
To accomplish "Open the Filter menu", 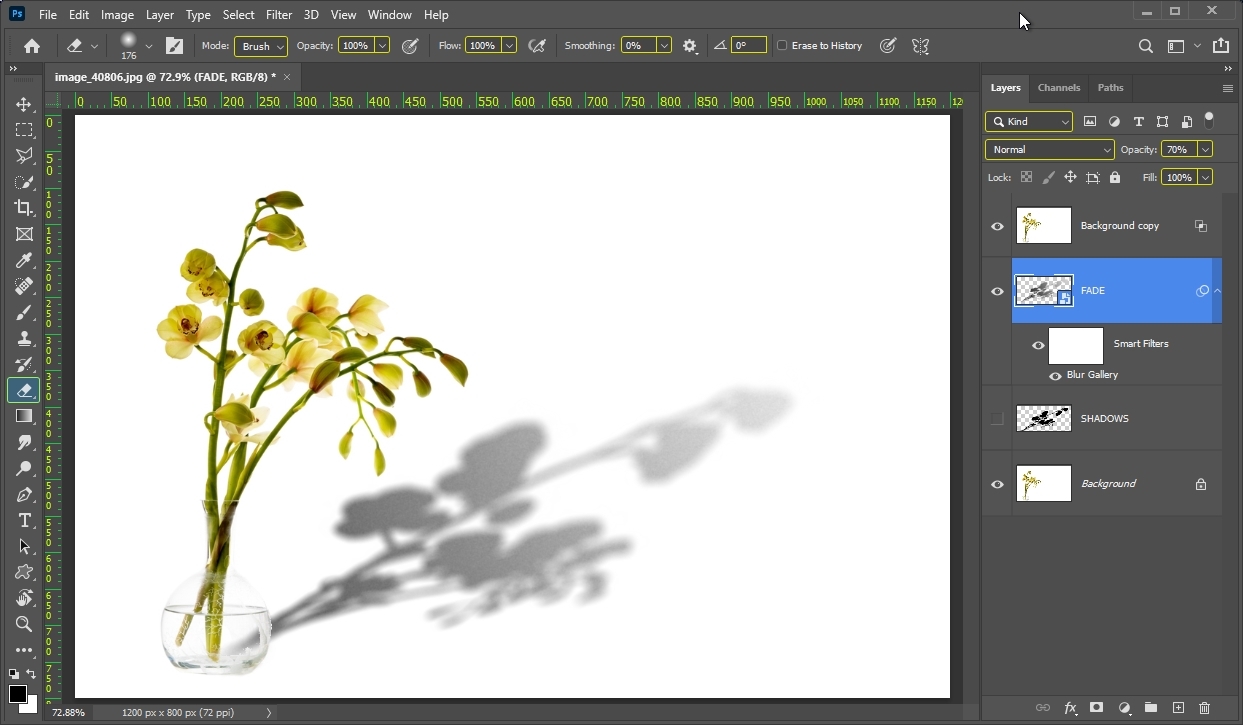I will 279,15.
